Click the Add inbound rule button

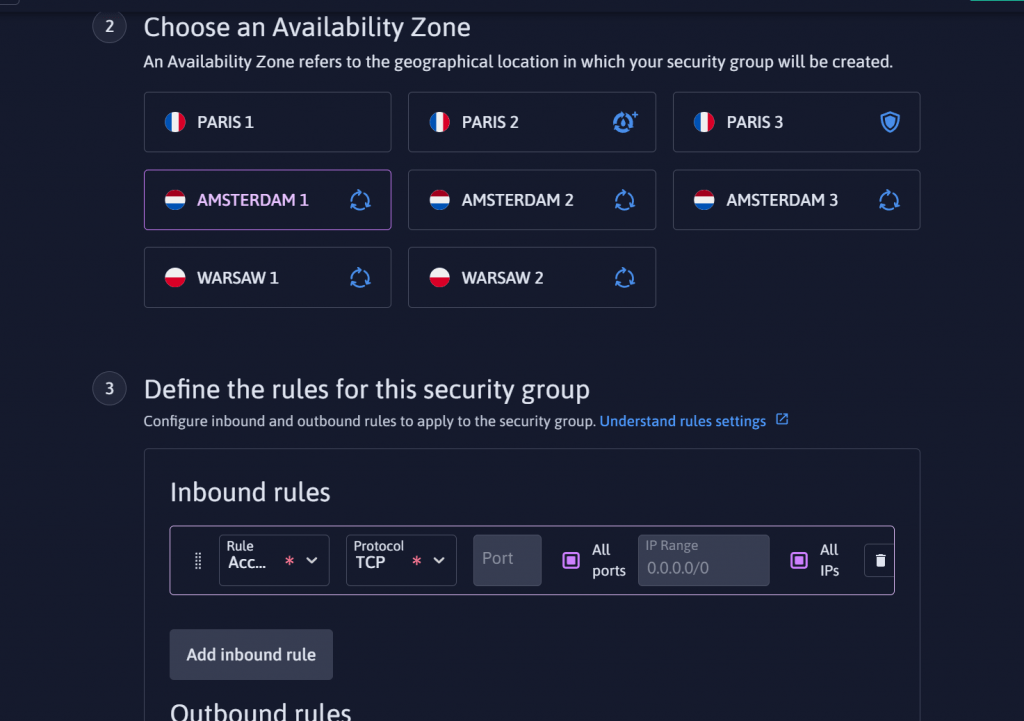point(251,654)
